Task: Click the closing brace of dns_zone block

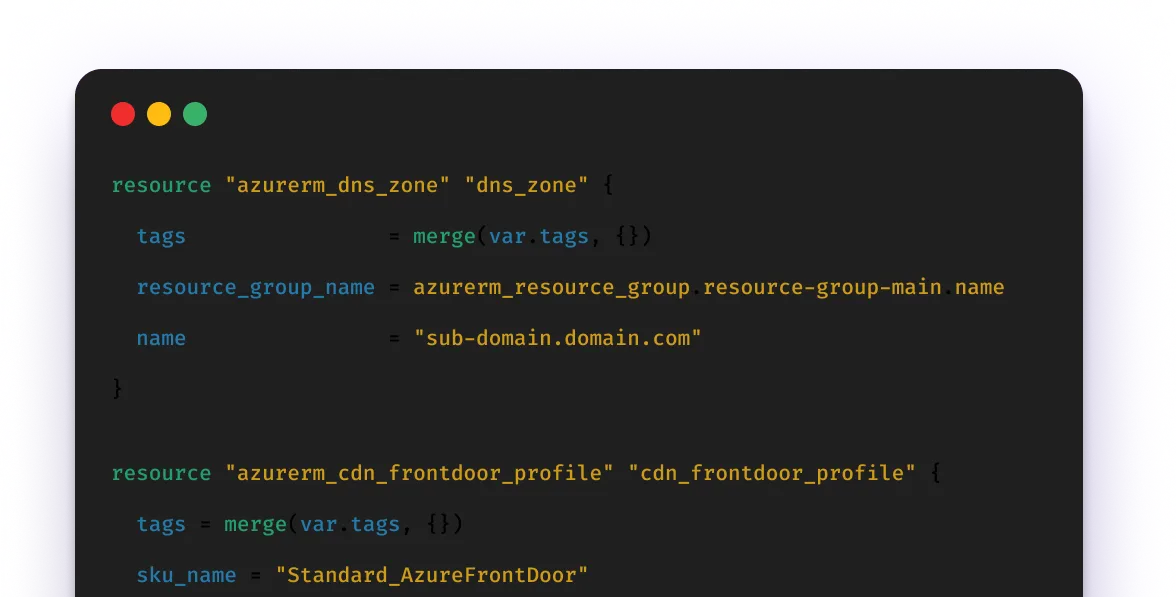Action: pos(116,389)
